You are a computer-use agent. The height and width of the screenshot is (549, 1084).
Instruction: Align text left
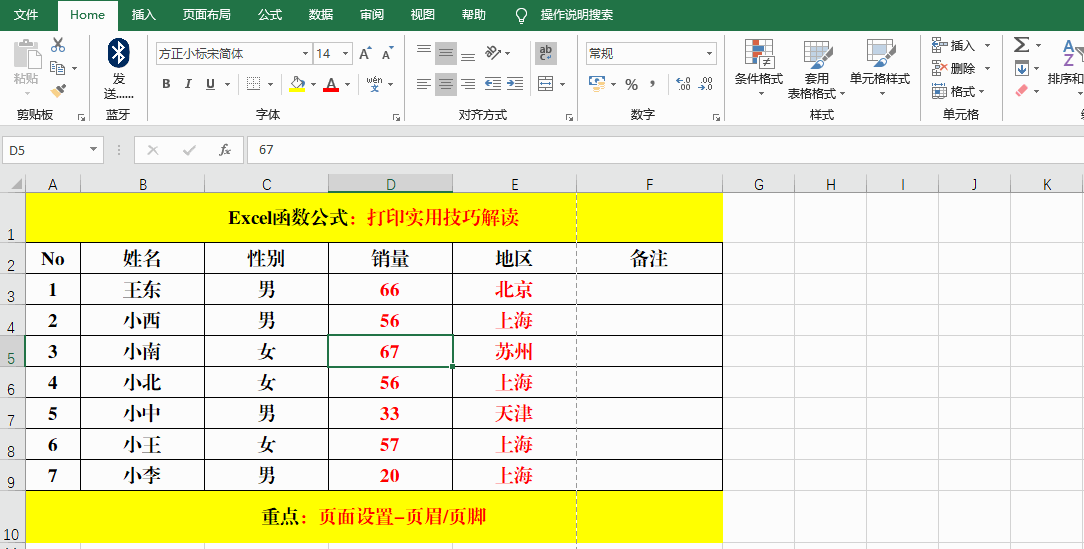coord(424,84)
